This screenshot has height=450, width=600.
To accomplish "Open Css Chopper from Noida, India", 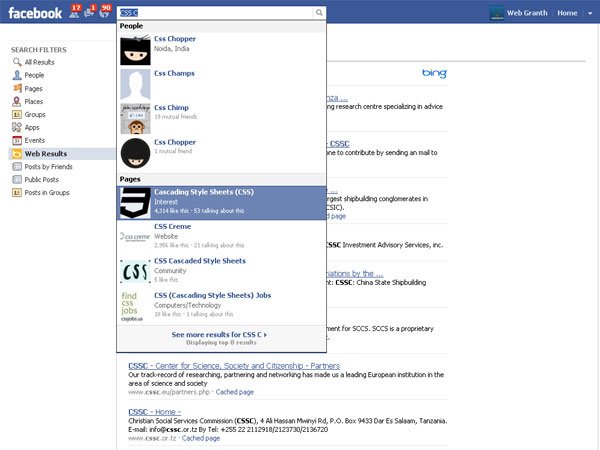I will click(x=221, y=50).
